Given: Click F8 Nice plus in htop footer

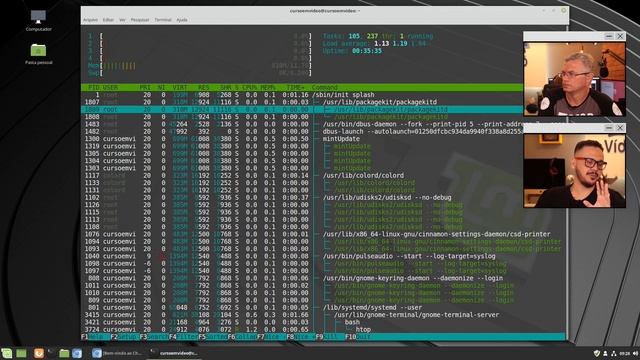Looking at the screenshot, I should pyautogui.click(x=301, y=337).
